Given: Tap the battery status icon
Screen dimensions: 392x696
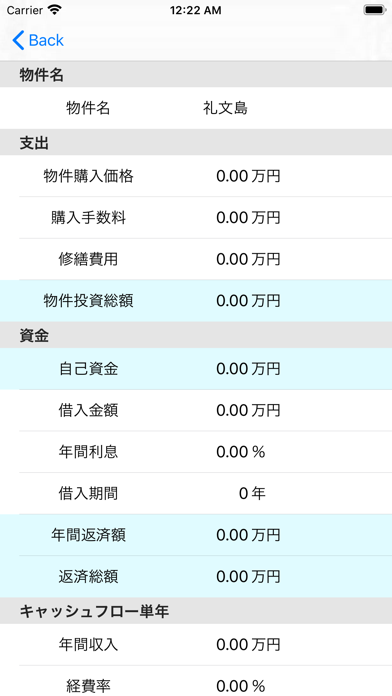Looking at the screenshot, I should click(375, 10).
